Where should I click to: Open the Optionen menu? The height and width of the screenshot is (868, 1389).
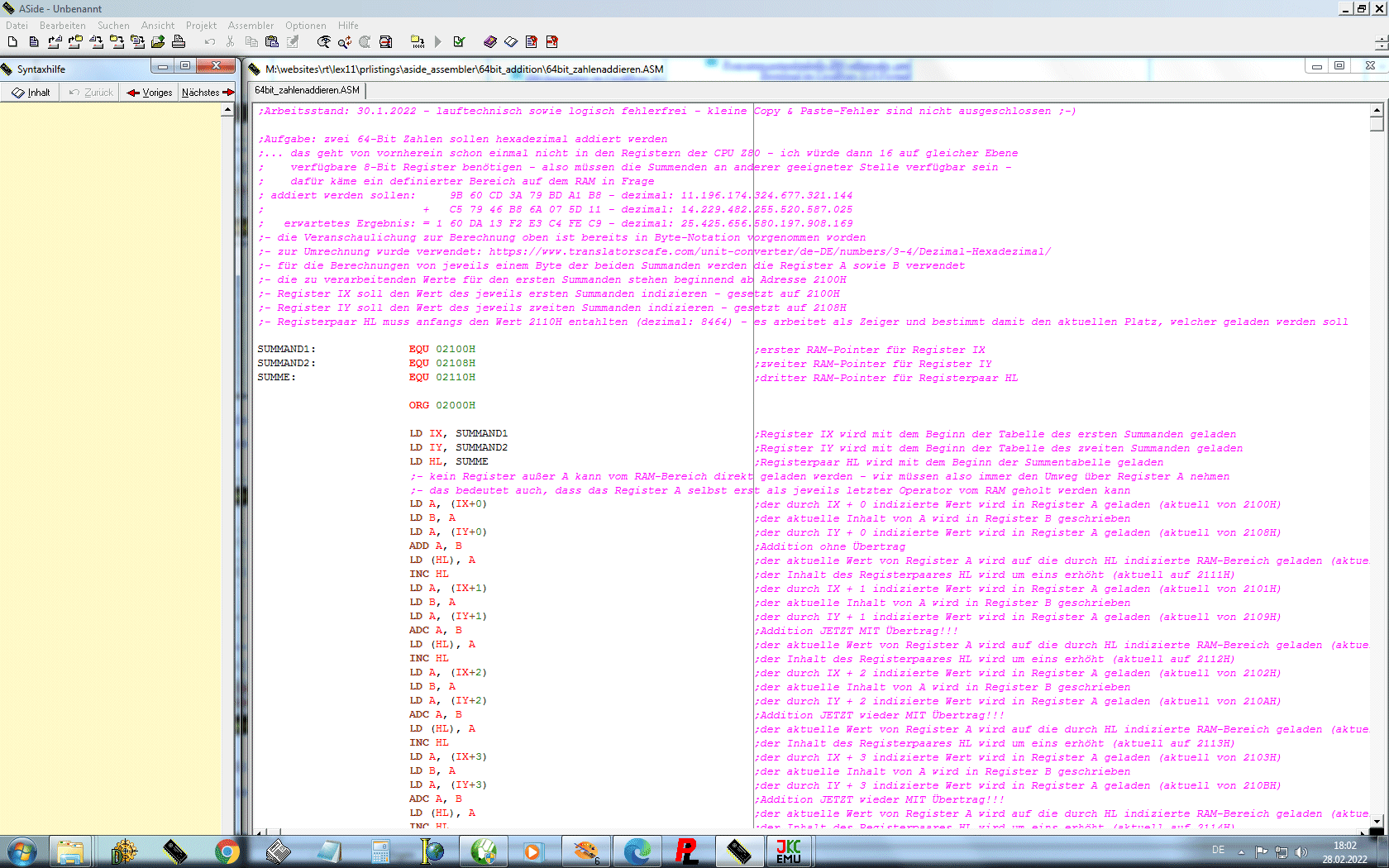[x=306, y=26]
